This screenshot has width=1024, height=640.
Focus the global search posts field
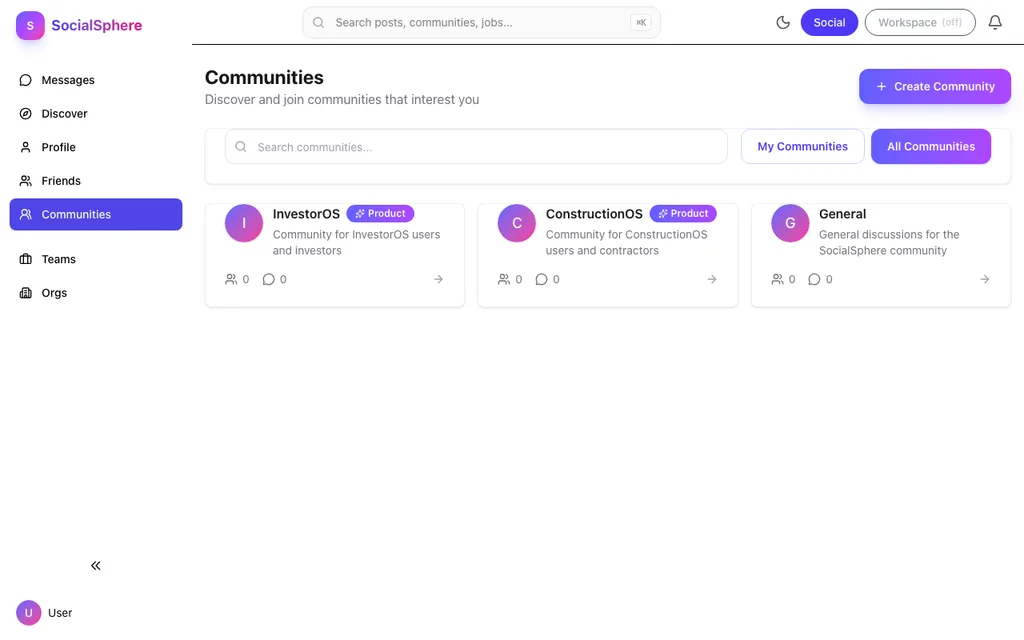[481, 23]
